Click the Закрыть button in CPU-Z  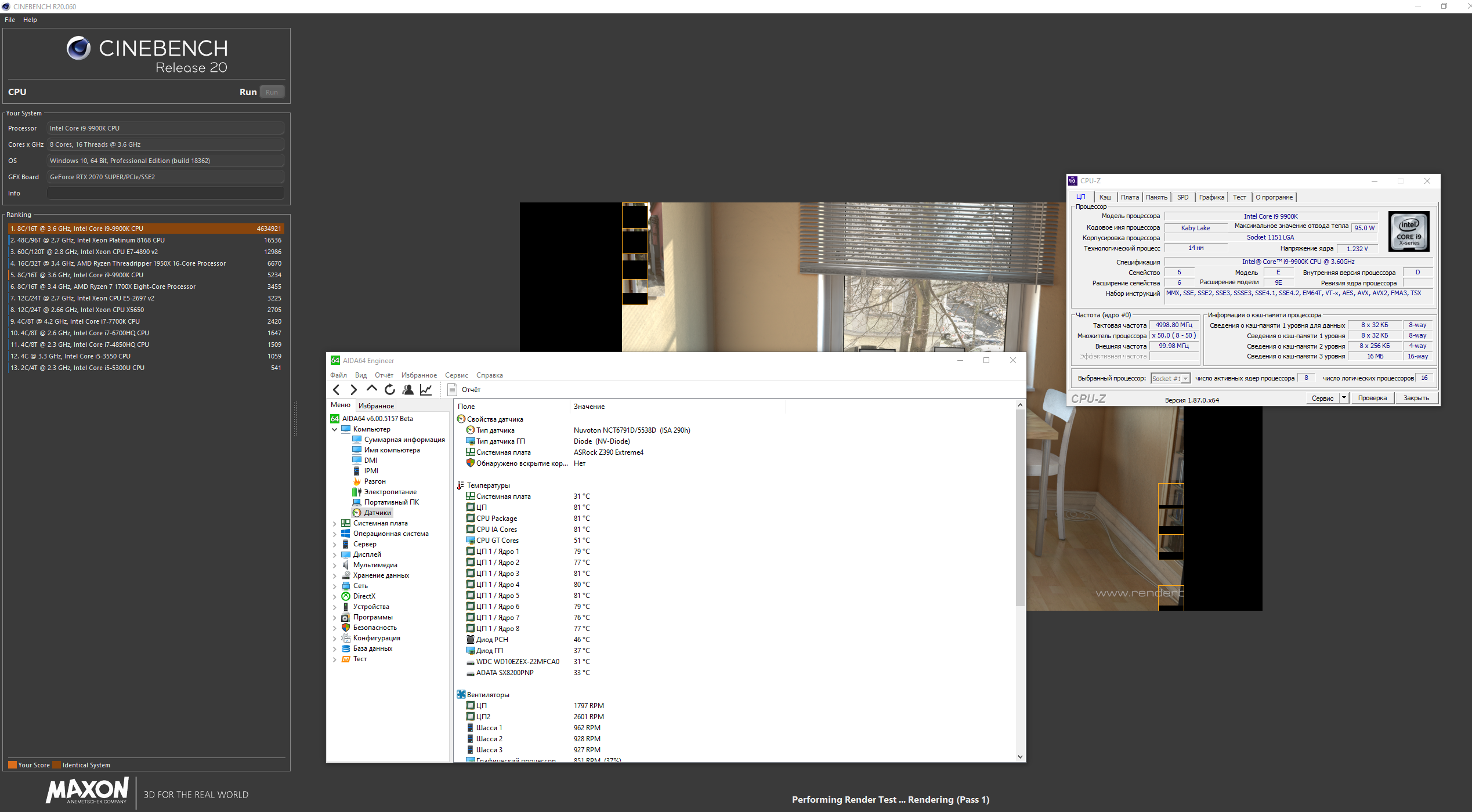(1416, 398)
